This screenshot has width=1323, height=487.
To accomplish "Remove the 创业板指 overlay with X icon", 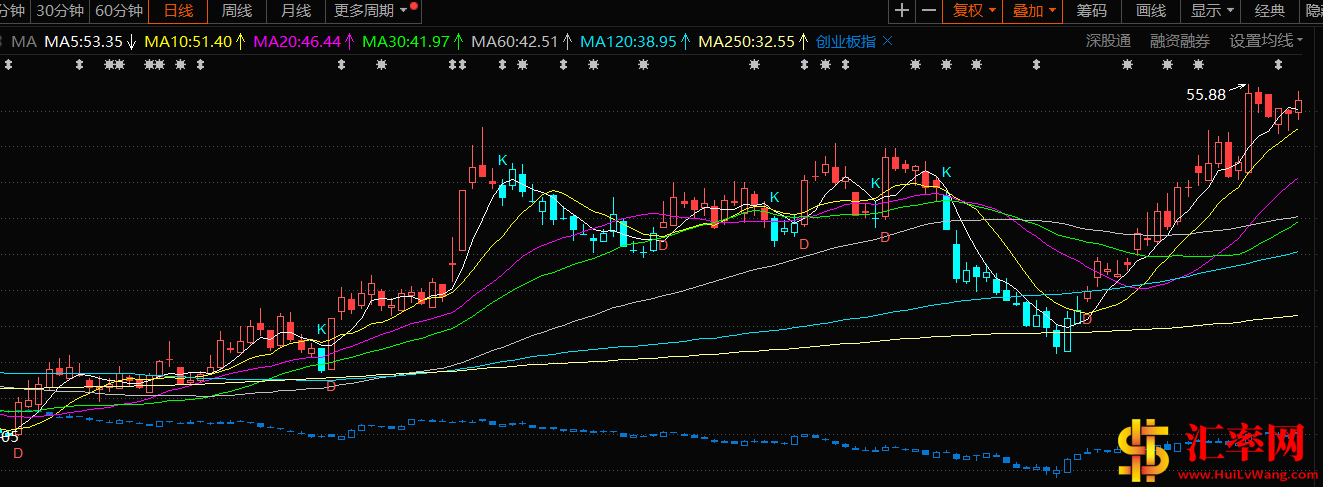I will point(886,42).
